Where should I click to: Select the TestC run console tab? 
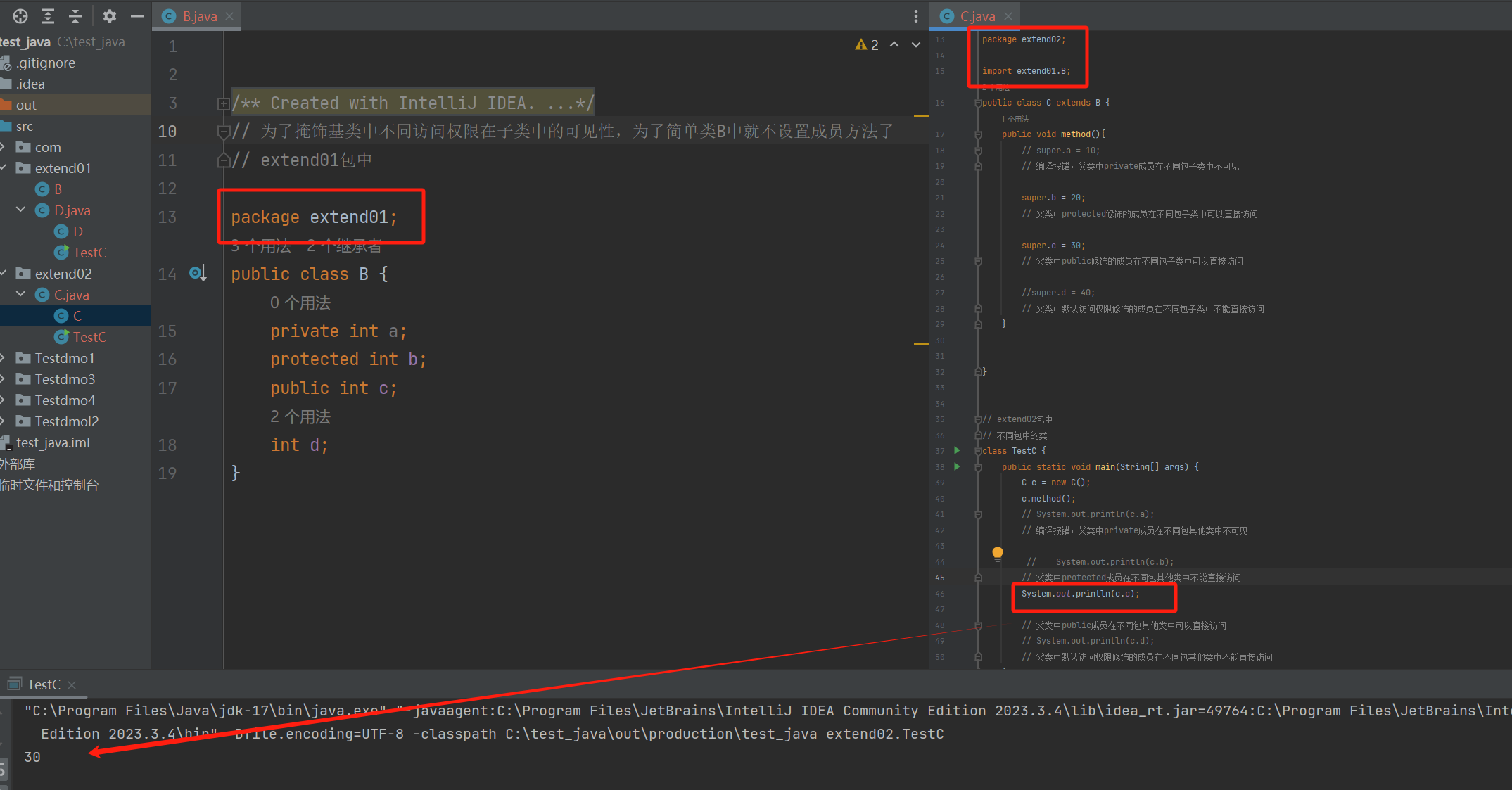pos(44,684)
